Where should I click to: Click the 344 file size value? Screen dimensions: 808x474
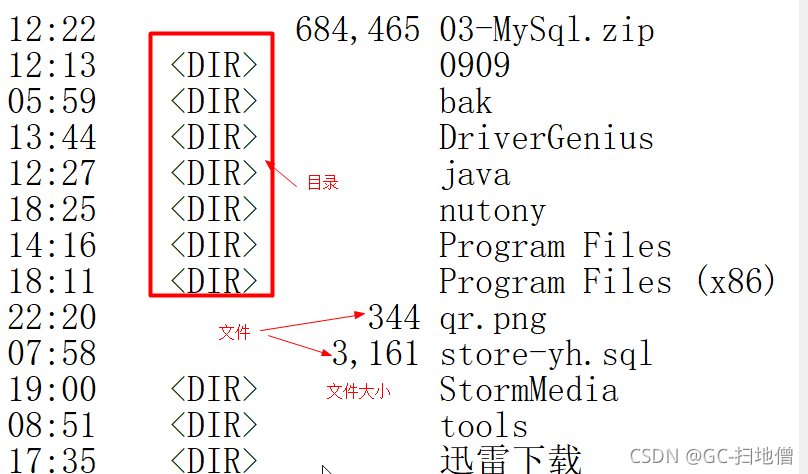pos(394,317)
